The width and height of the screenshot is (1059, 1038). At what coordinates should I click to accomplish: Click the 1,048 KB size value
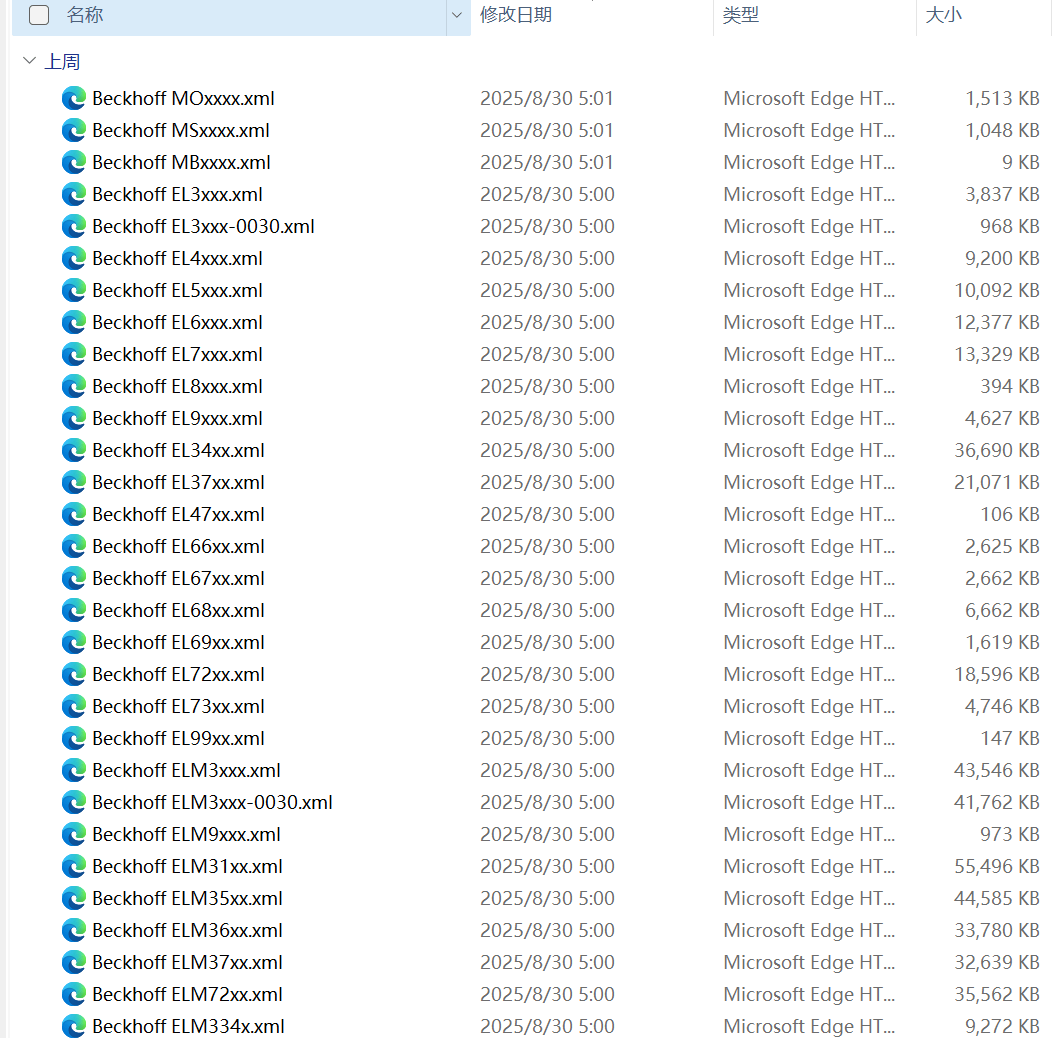pyautogui.click(x=1002, y=130)
